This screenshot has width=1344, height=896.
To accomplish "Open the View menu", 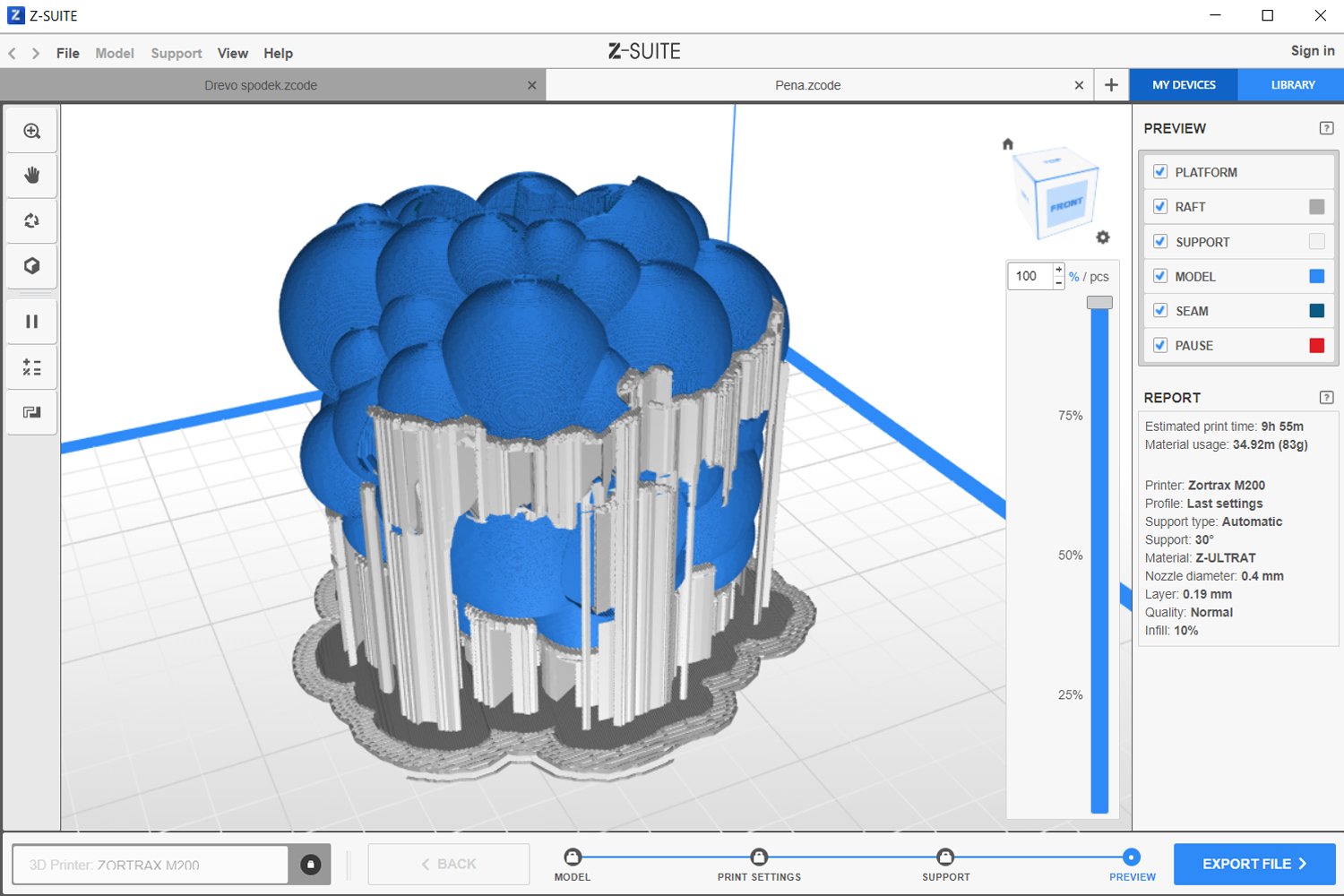I will click(233, 54).
